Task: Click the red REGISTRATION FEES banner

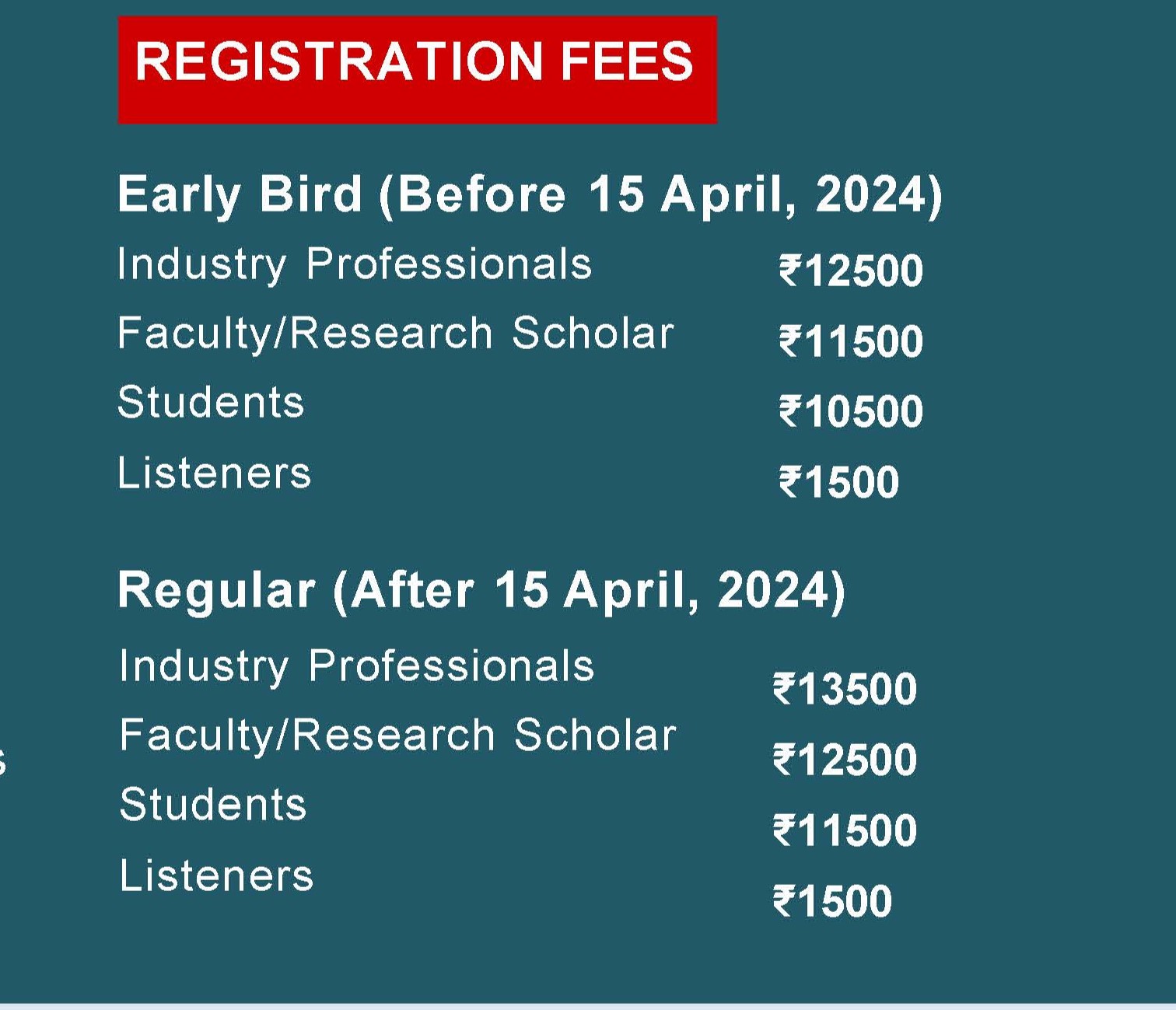Action: point(417,70)
